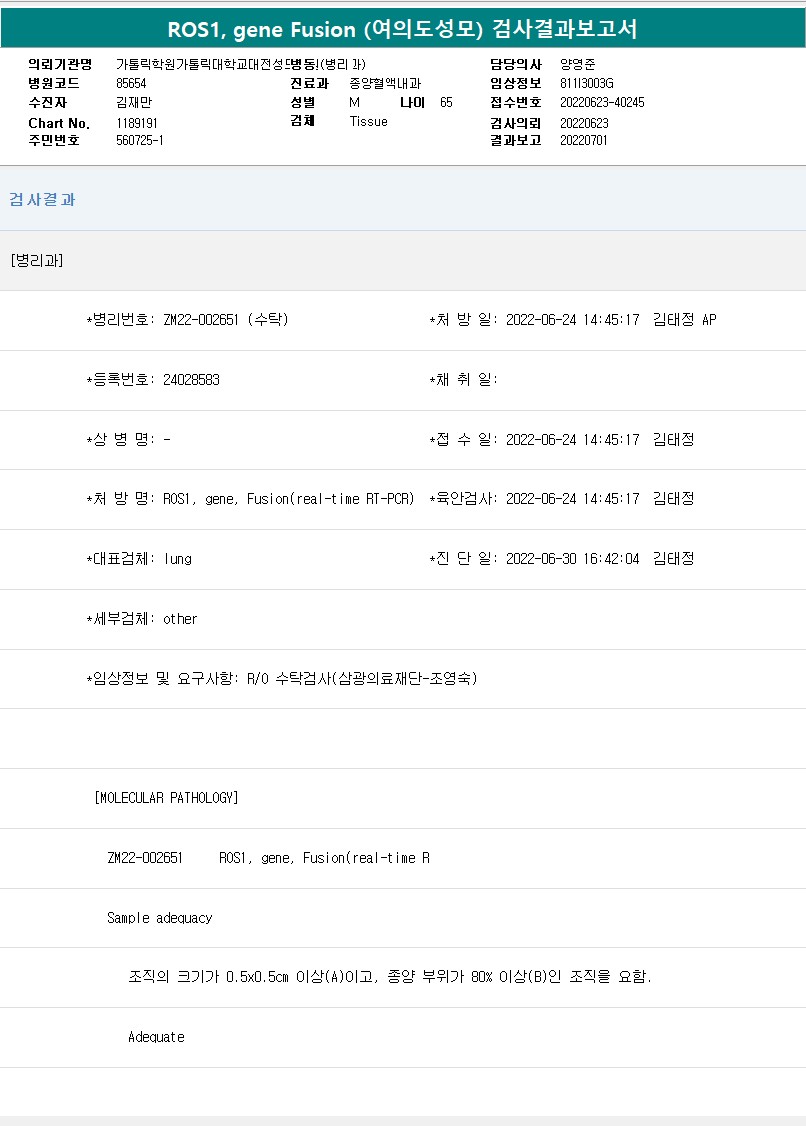Select the 'Sample adequacy' label

point(159,918)
